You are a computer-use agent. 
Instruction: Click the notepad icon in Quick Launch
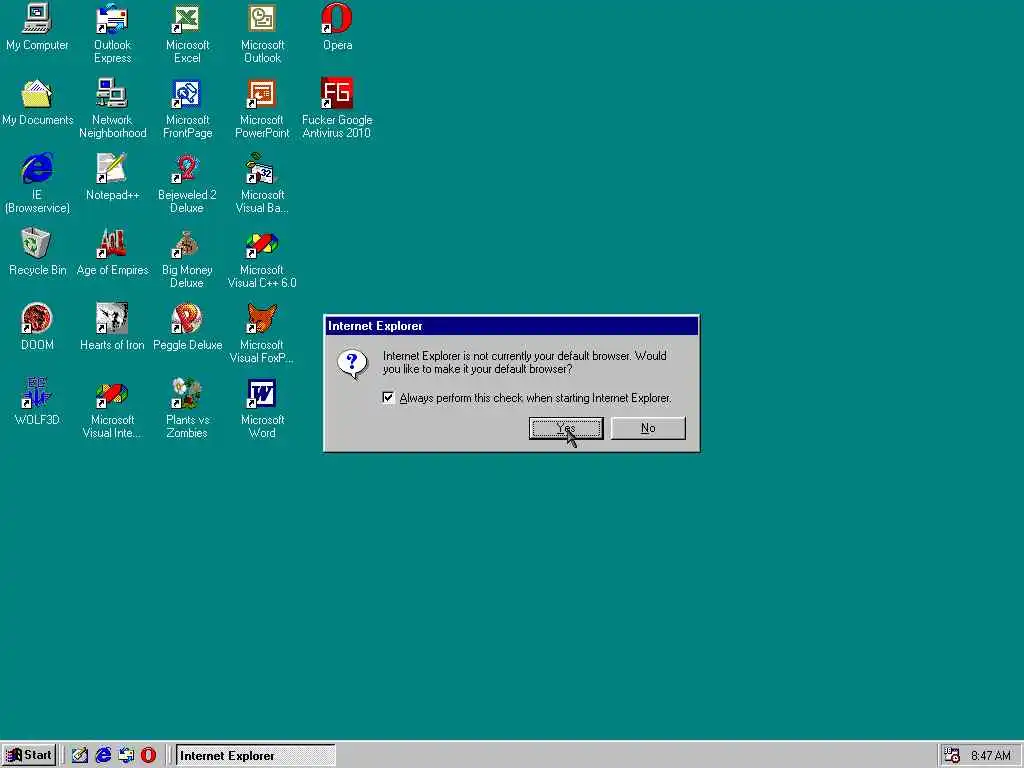pyautogui.click(x=80, y=756)
